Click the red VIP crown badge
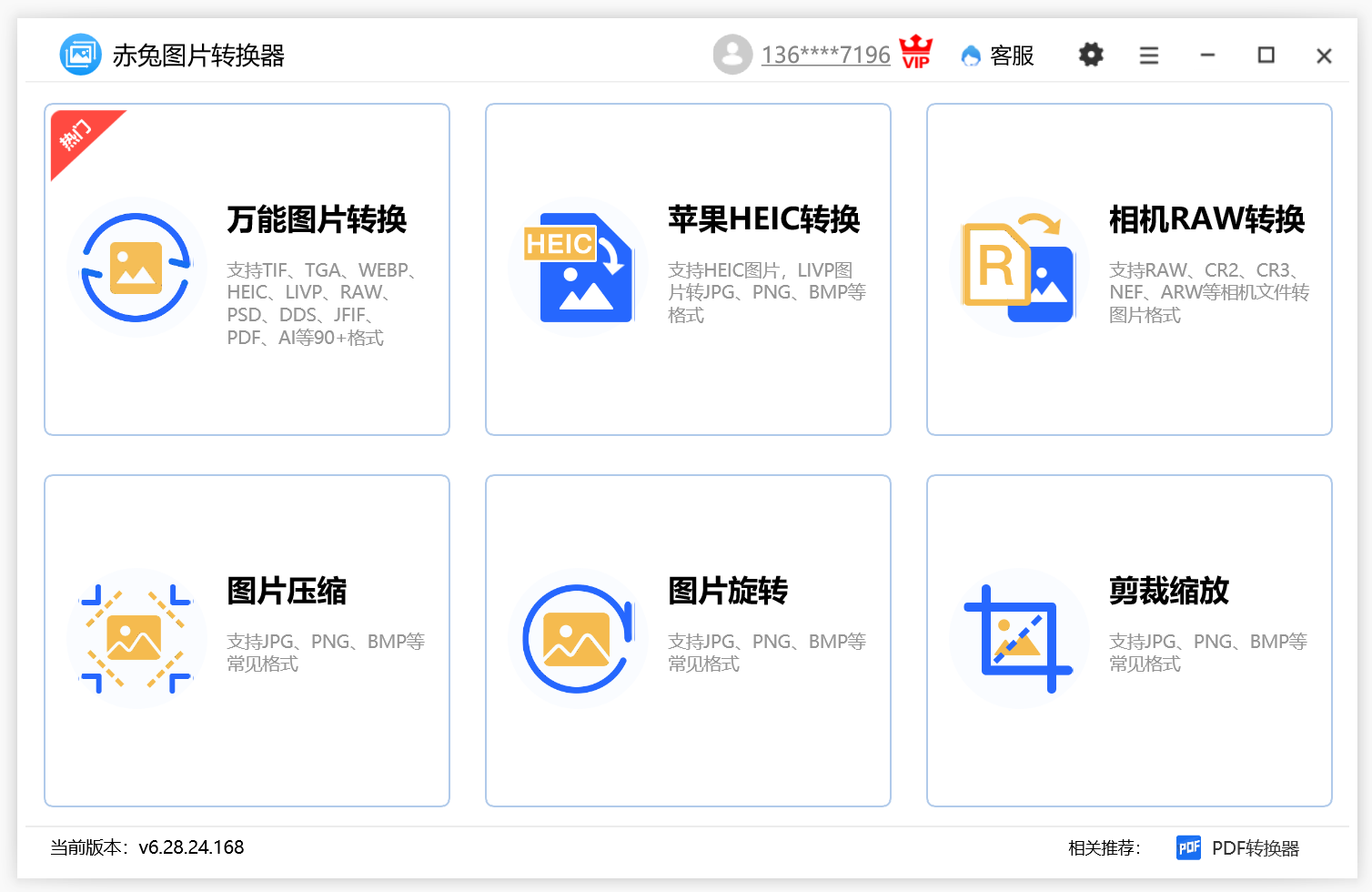This screenshot has height=892, width=1372. coord(916,52)
